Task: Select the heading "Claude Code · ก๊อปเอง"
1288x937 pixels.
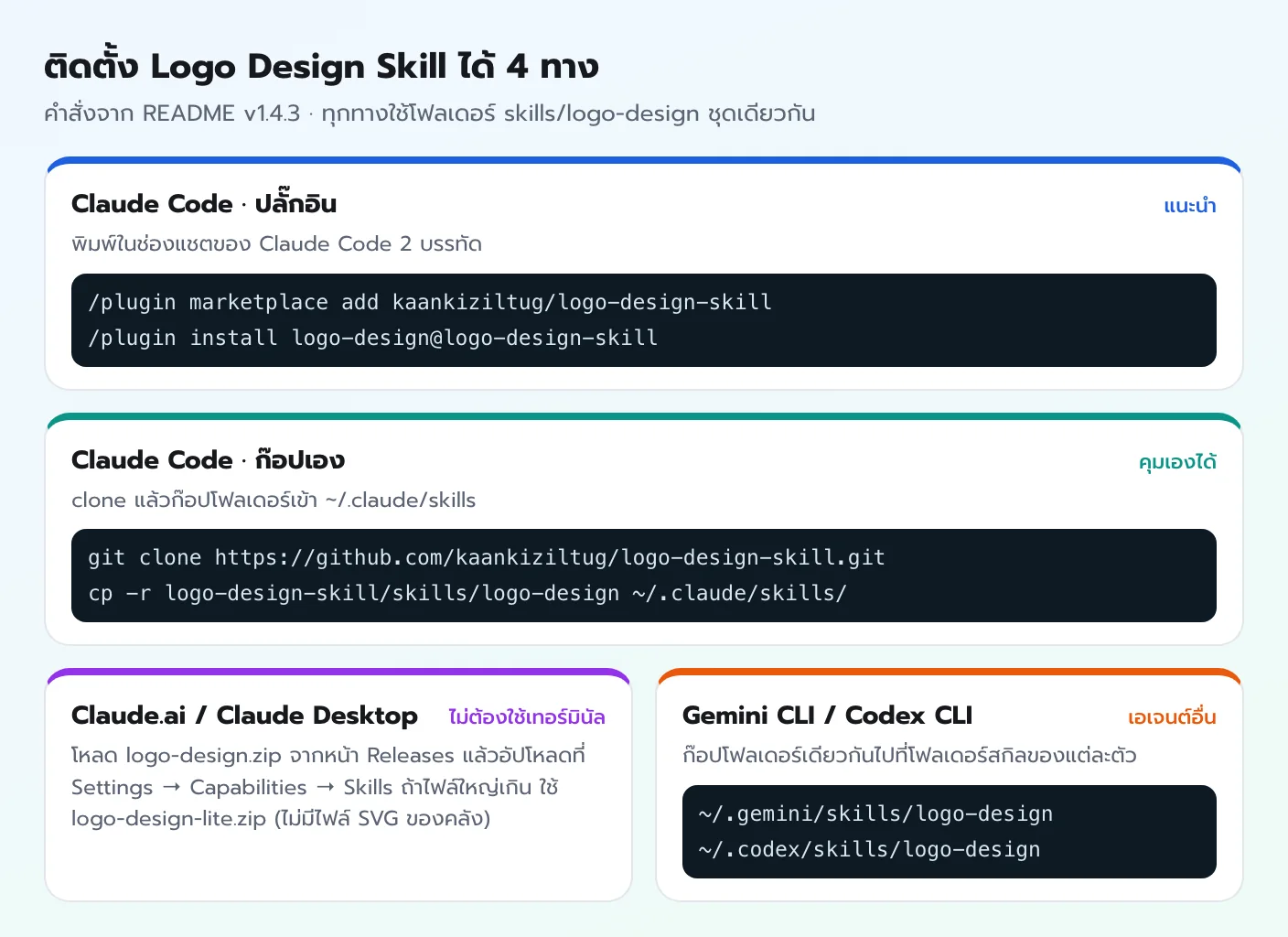Action: pos(208,459)
